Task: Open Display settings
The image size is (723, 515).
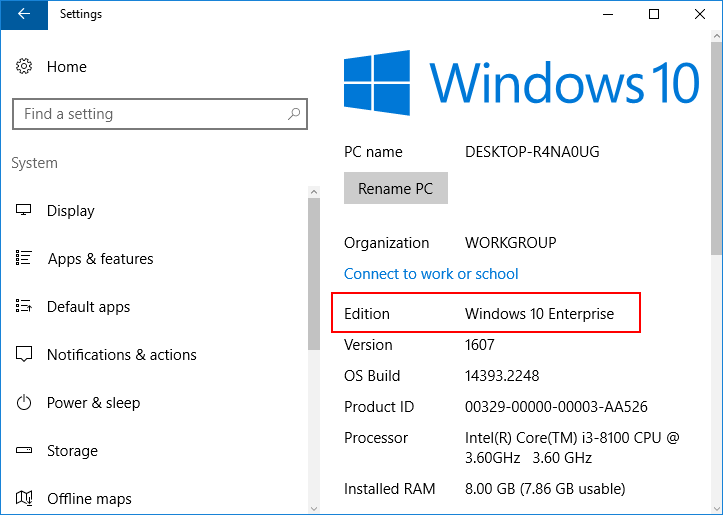Action: click(71, 211)
